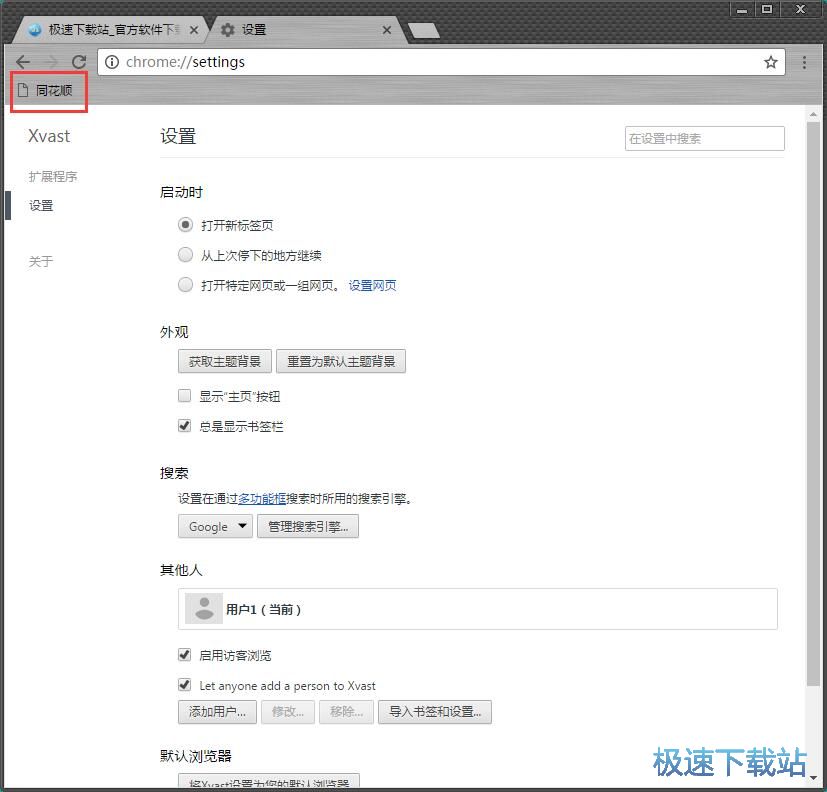Click the 添加用户 button
The width and height of the screenshot is (827, 792).
pos(217,712)
